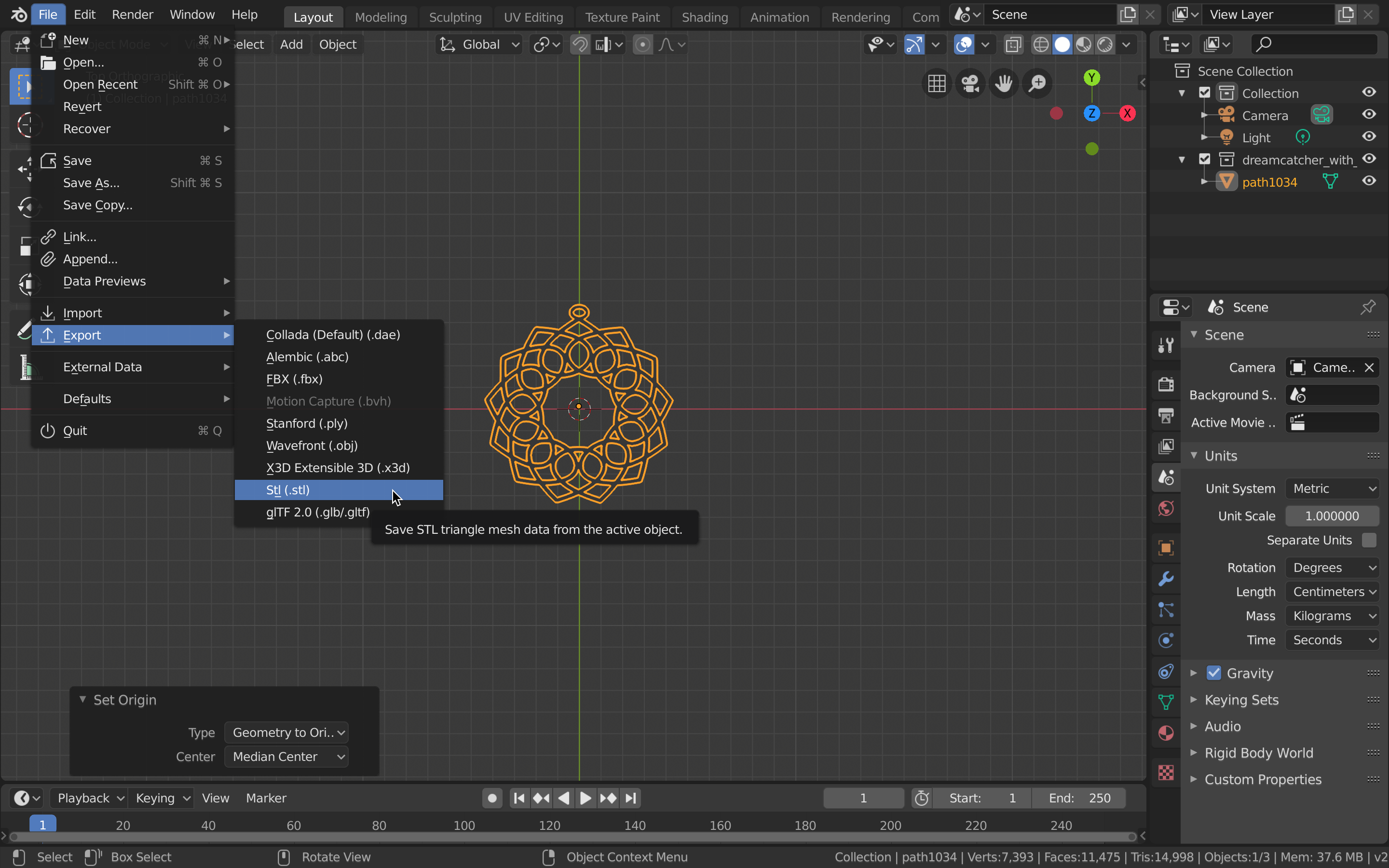Viewport: 1389px width, 868px height.
Task: Open the Rotation Degrees dropdown
Action: pyautogui.click(x=1332, y=568)
